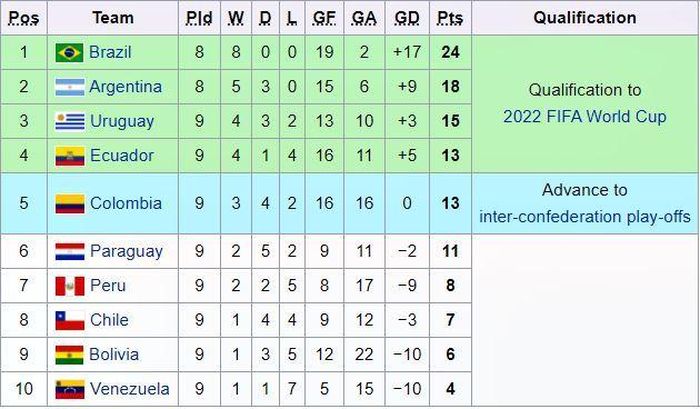Follow the 2022 FIFA World Cup link
700x409 pixels.
[x=585, y=117]
